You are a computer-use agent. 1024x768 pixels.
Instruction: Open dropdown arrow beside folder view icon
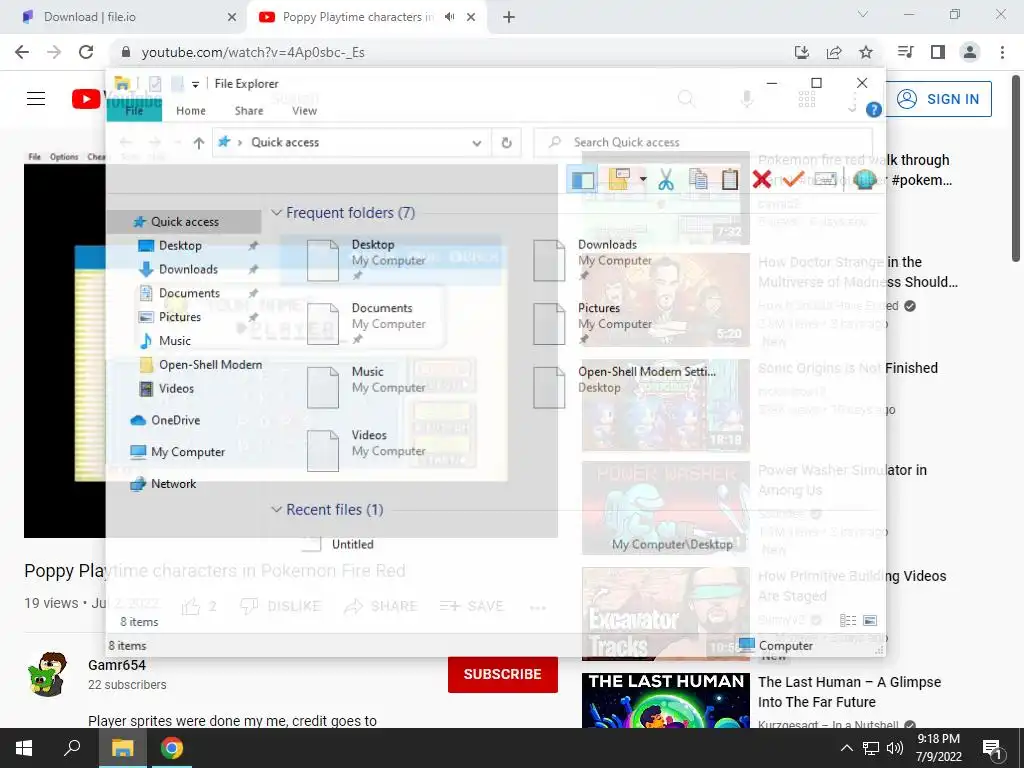(x=643, y=179)
